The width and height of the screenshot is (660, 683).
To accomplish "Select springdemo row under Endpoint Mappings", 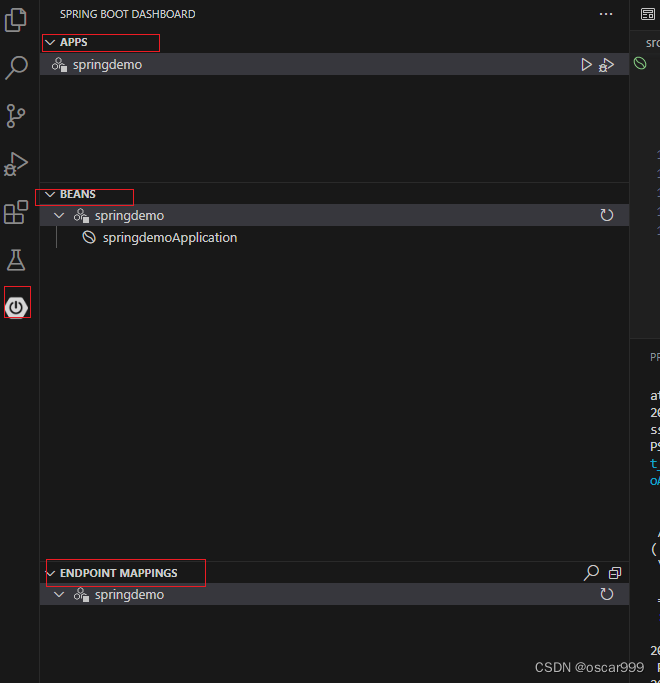I will [x=334, y=594].
